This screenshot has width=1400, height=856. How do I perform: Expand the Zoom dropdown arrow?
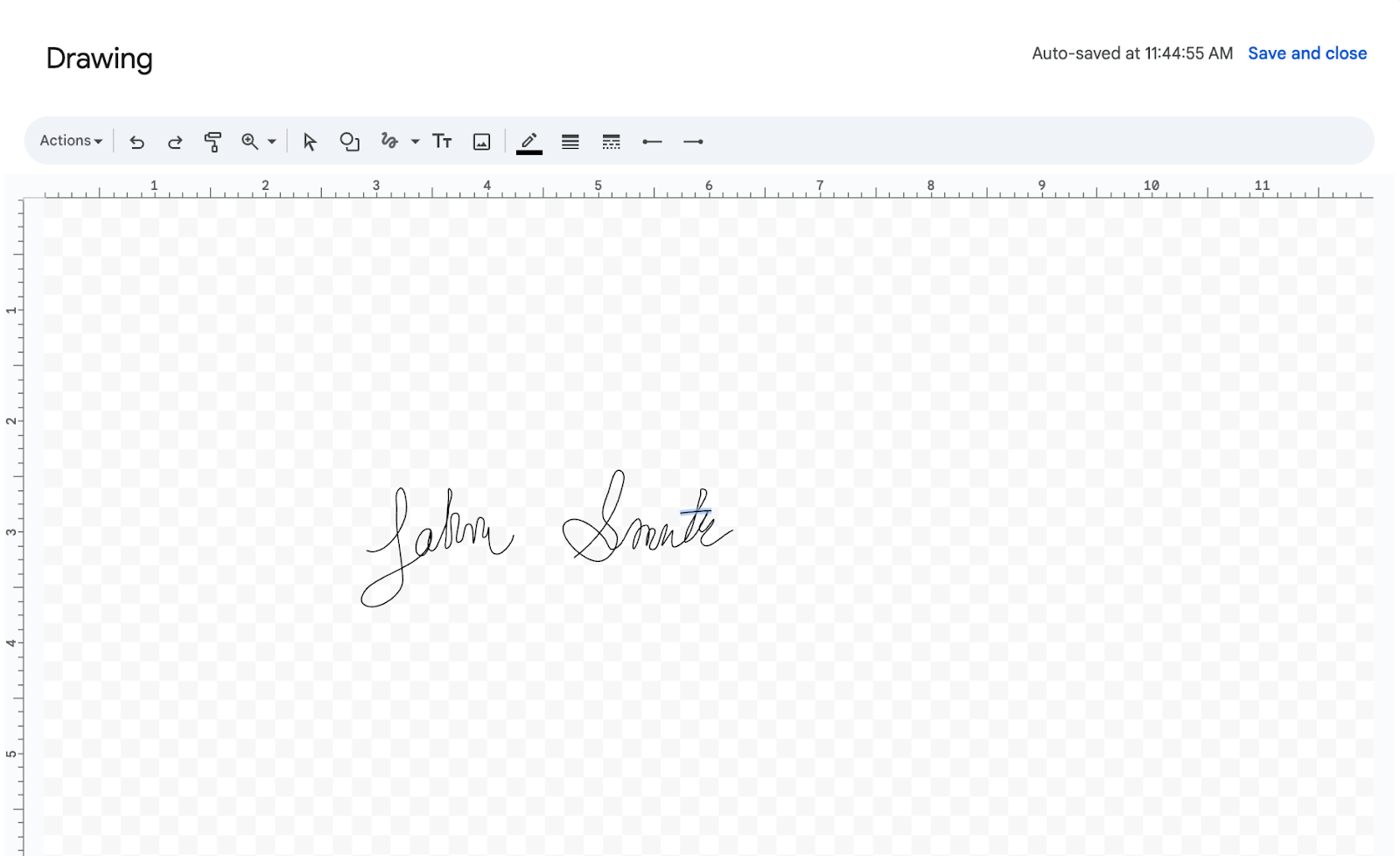[272, 142]
